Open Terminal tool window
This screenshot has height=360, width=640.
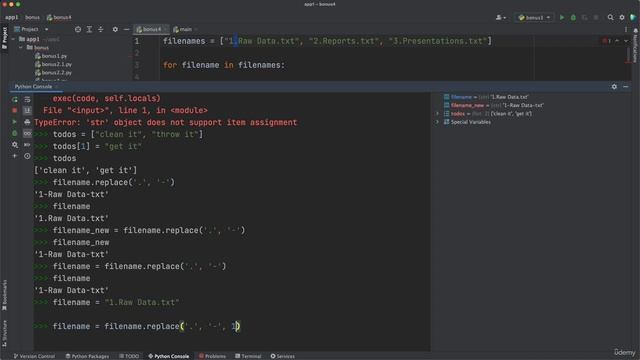tap(248, 356)
